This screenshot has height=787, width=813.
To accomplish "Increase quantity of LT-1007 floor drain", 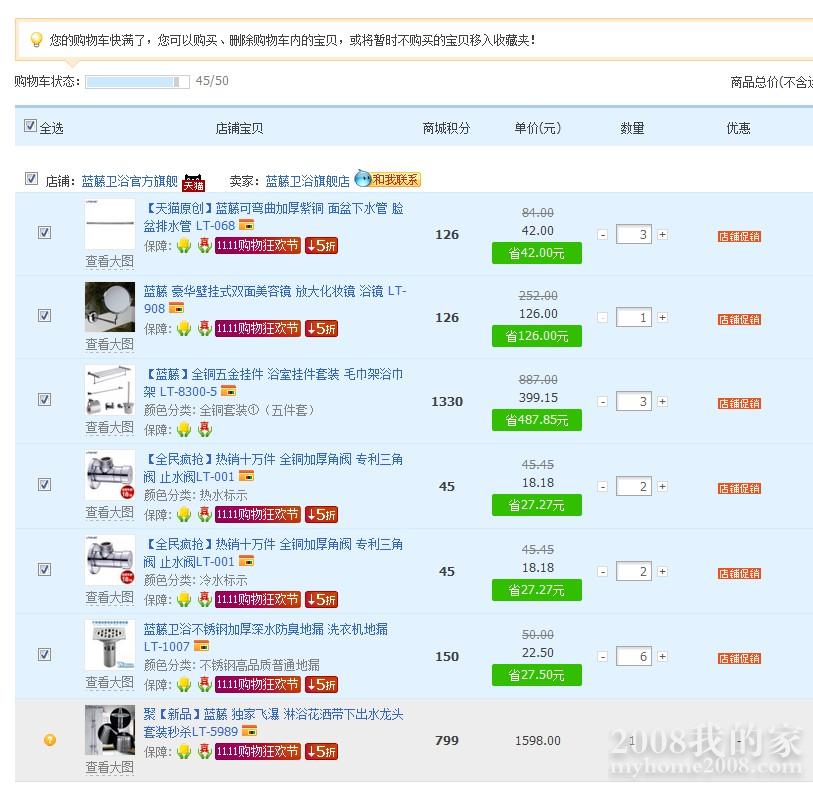I will [662, 657].
